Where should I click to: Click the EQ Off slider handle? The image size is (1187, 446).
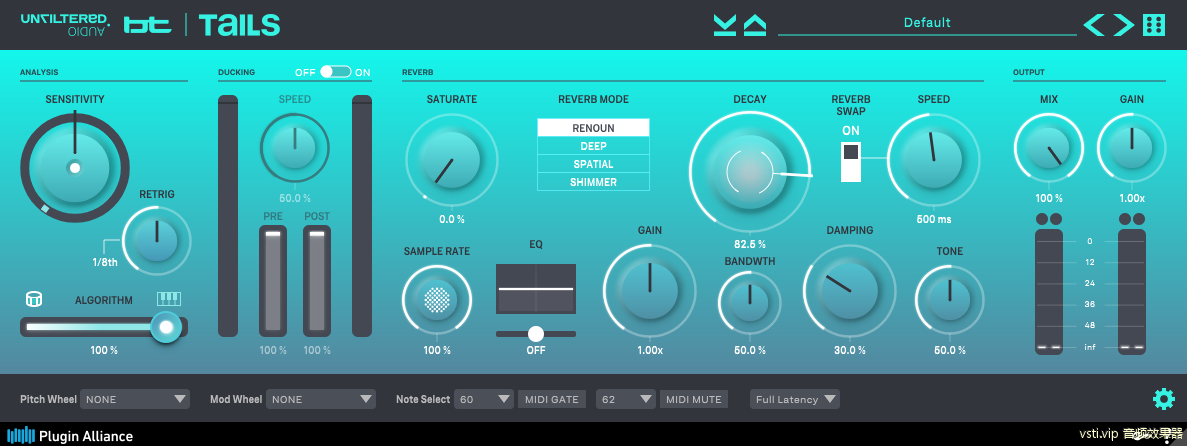(x=536, y=333)
